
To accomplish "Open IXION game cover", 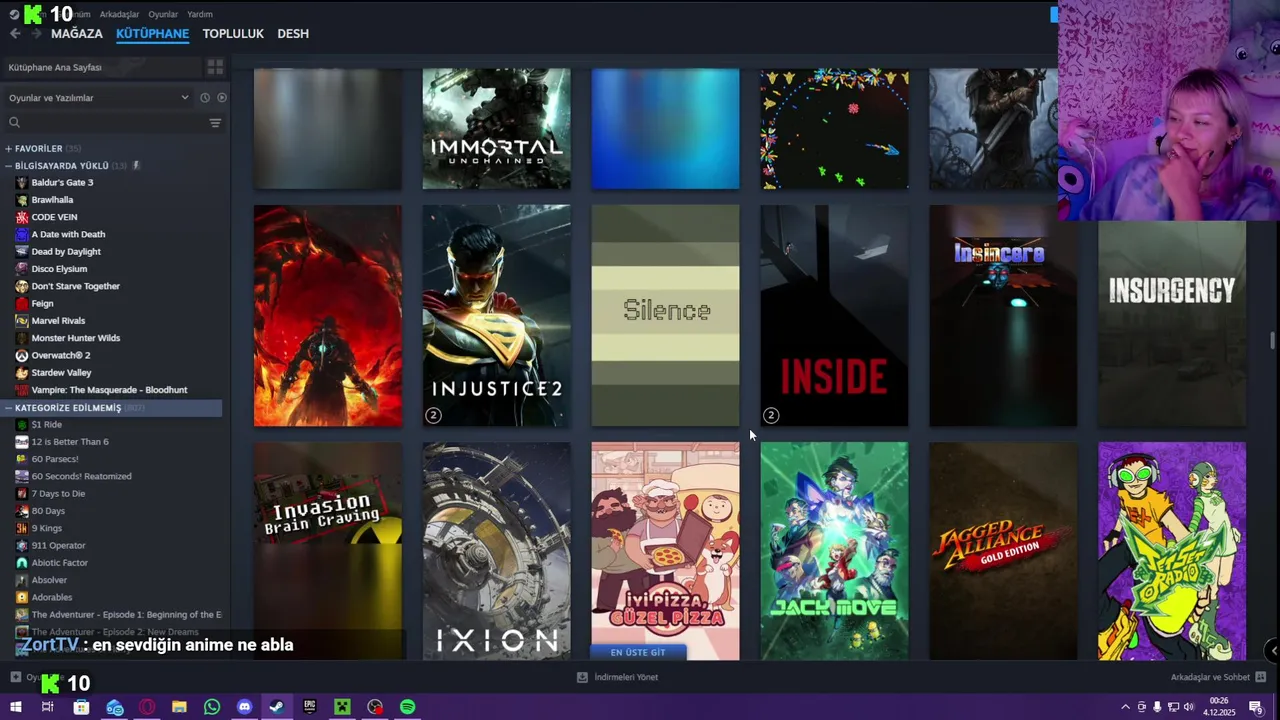I will click(496, 551).
